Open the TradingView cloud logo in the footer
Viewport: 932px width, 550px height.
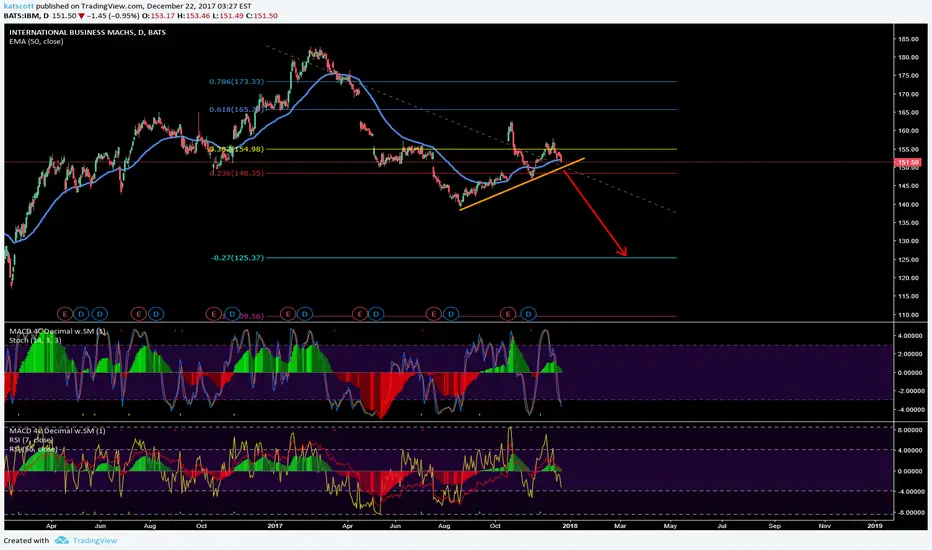[x=61, y=540]
